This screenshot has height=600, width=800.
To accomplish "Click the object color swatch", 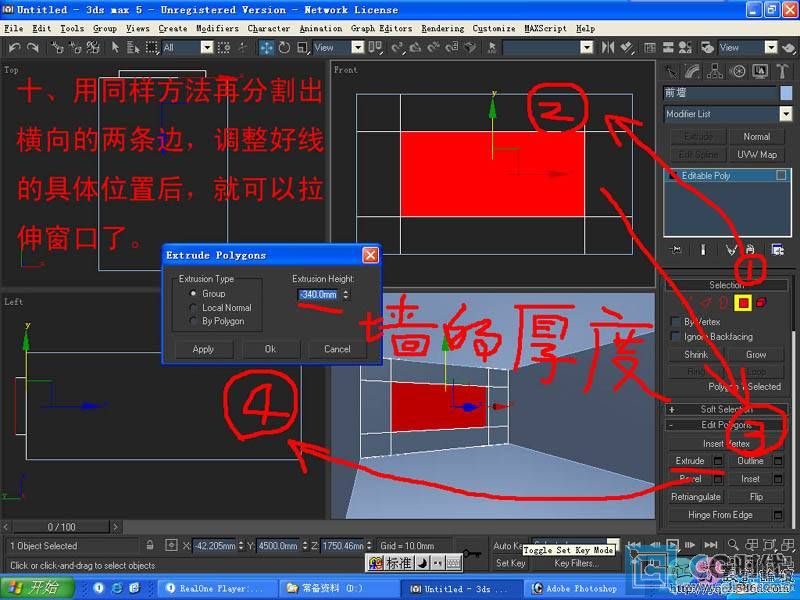I will [786, 93].
